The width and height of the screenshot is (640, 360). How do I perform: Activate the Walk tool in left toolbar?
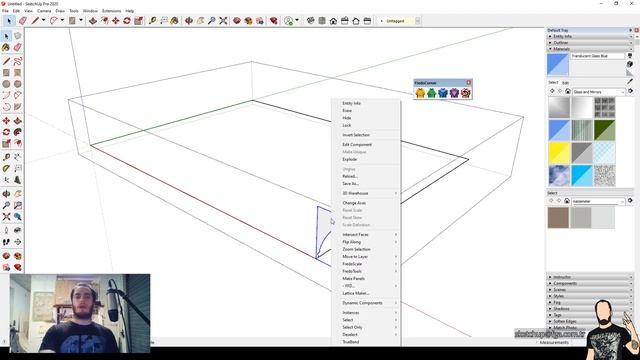[x=6, y=242]
